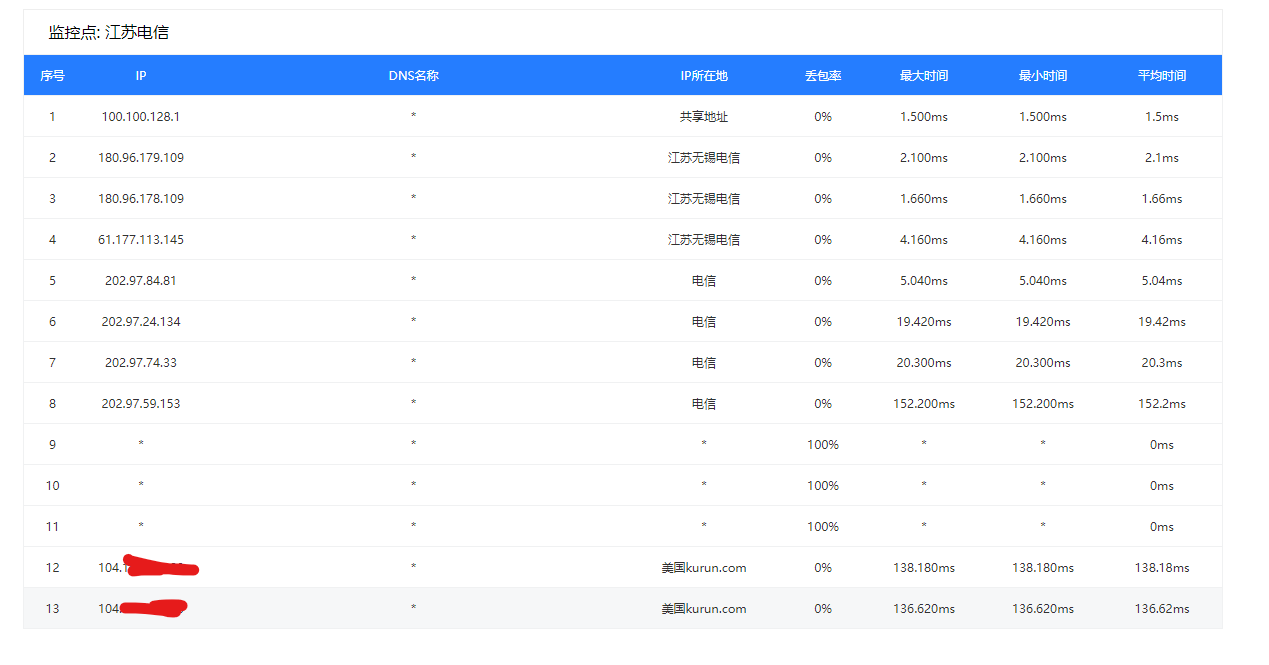Click the 最小时间 column header
1269x665 pixels.
point(1043,76)
